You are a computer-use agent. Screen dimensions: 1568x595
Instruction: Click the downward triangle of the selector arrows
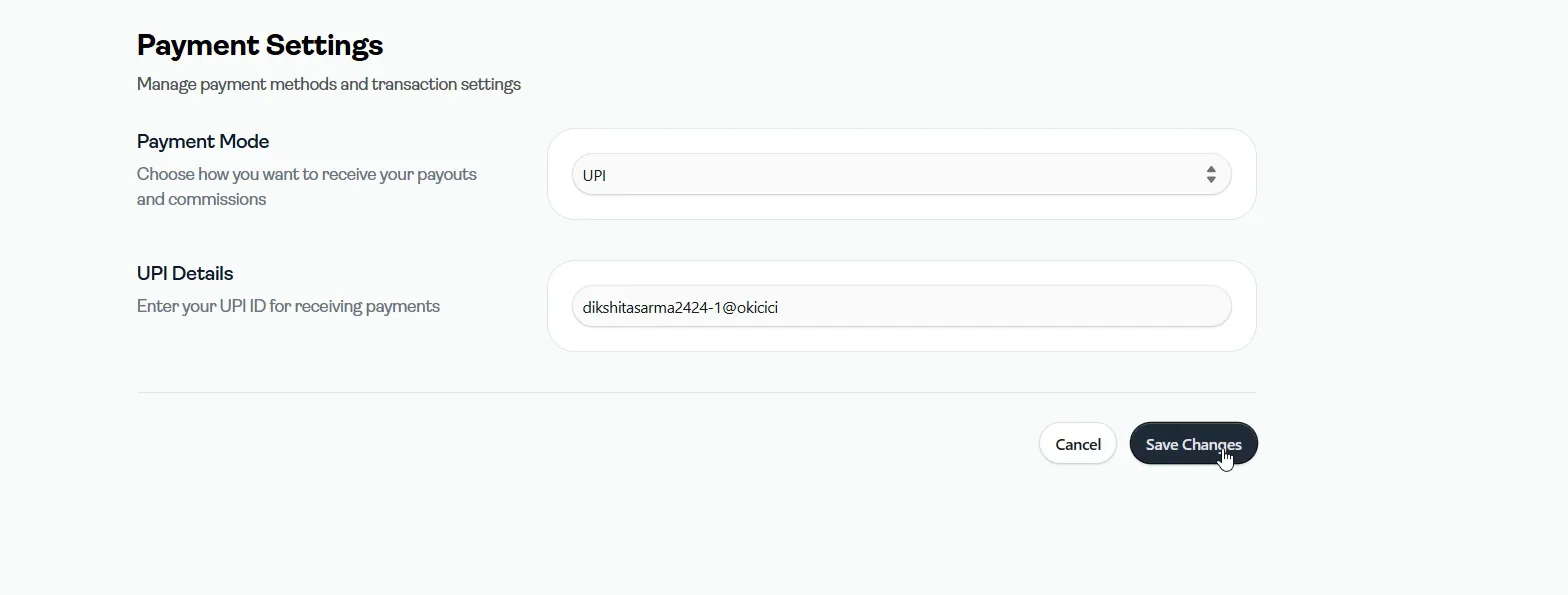click(1211, 180)
